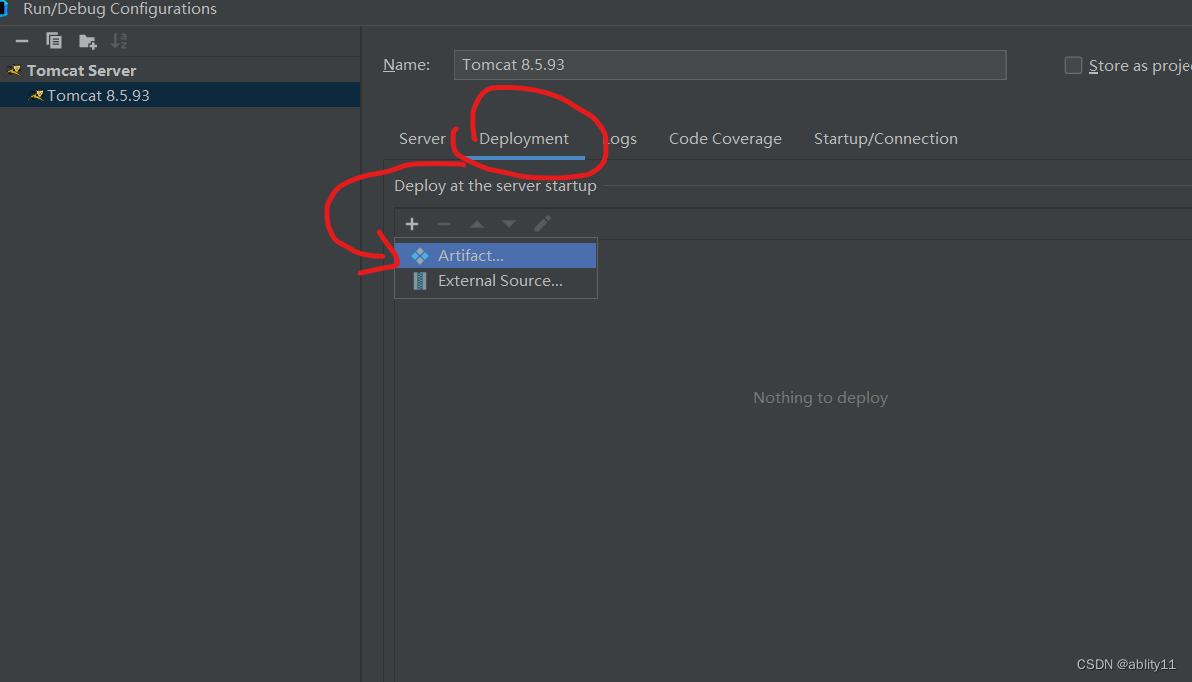The image size is (1192, 682).
Task: Open the Code Coverage tab
Action: pos(725,139)
